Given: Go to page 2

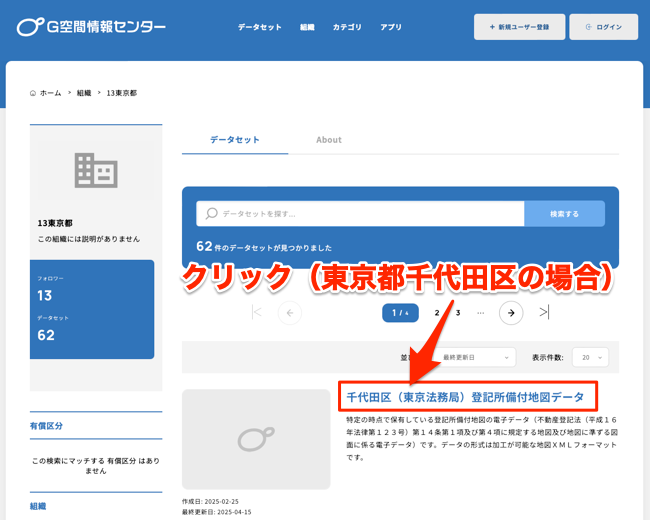Looking at the screenshot, I should [437, 313].
